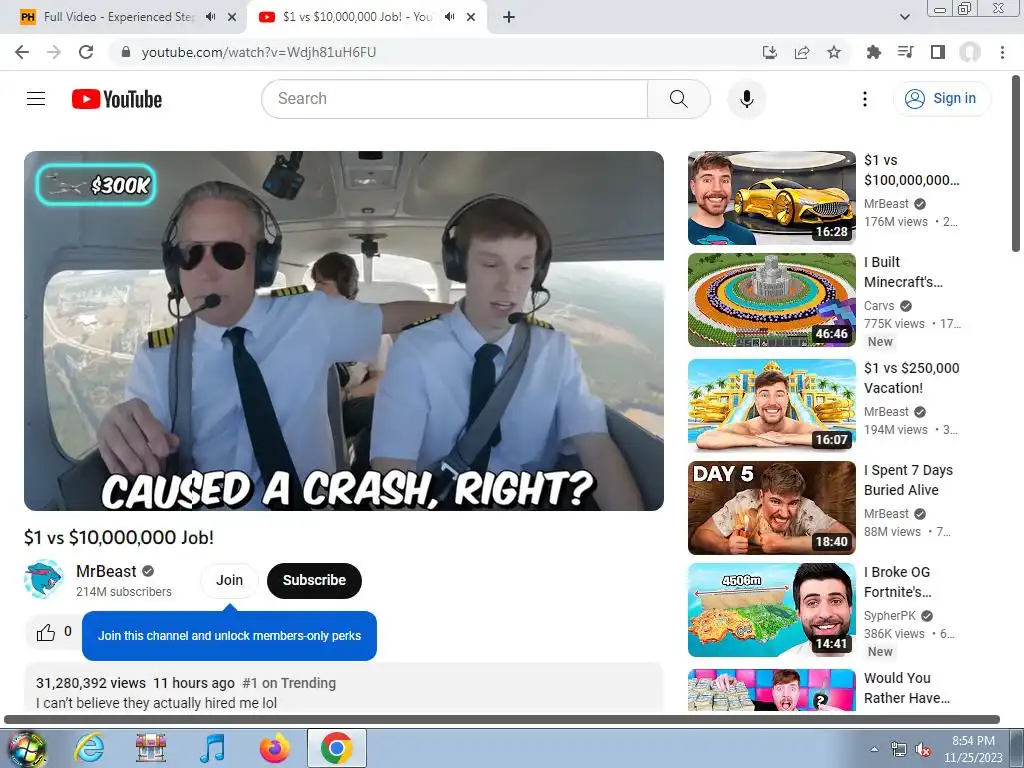Viewport: 1024px width, 768px height.
Task: Click I Spent 7 Days Buried Alive title
Action: [x=908, y=480]
